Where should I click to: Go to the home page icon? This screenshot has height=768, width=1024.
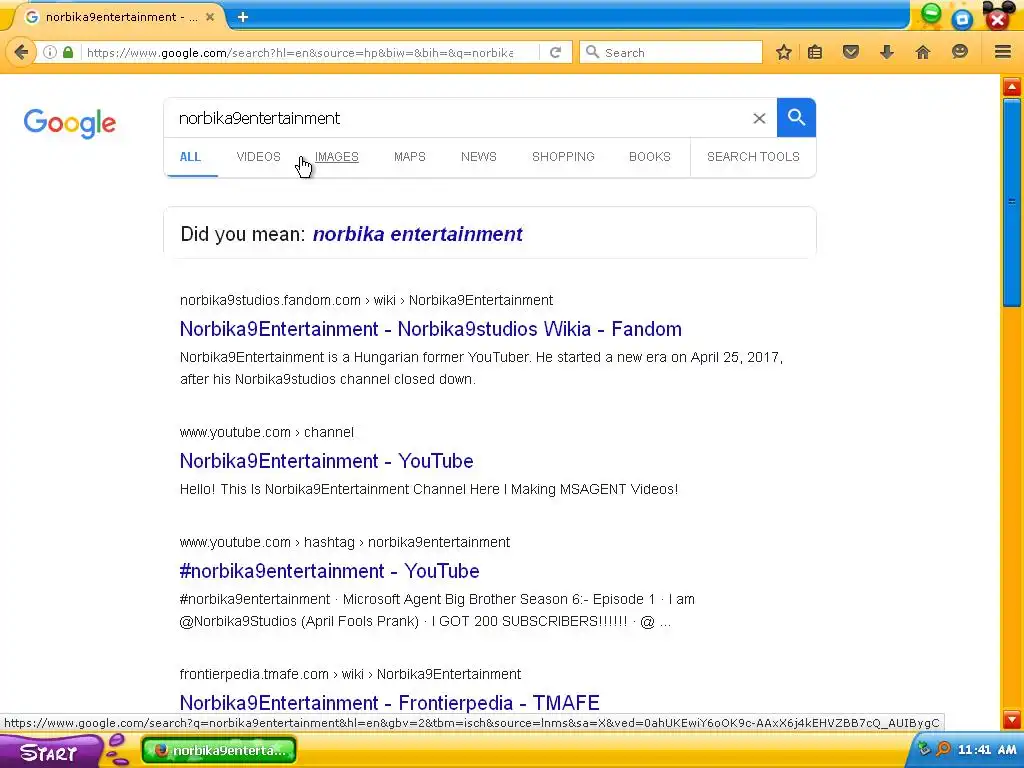(x=922, y=52)
